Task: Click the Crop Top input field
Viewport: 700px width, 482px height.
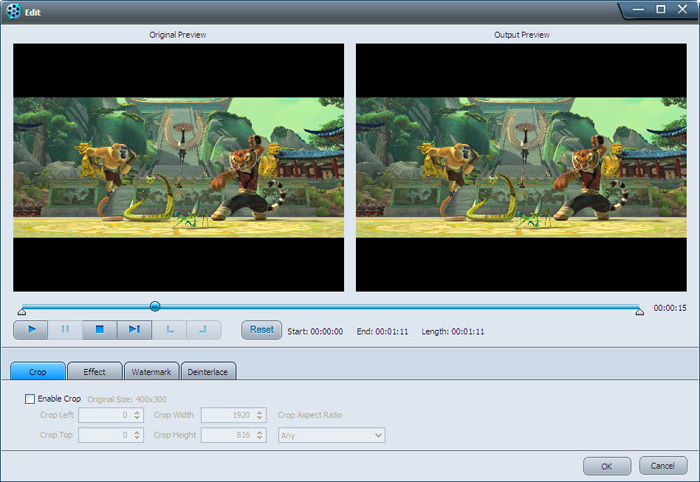Action: pyautogui.click(x=104, y=435)
